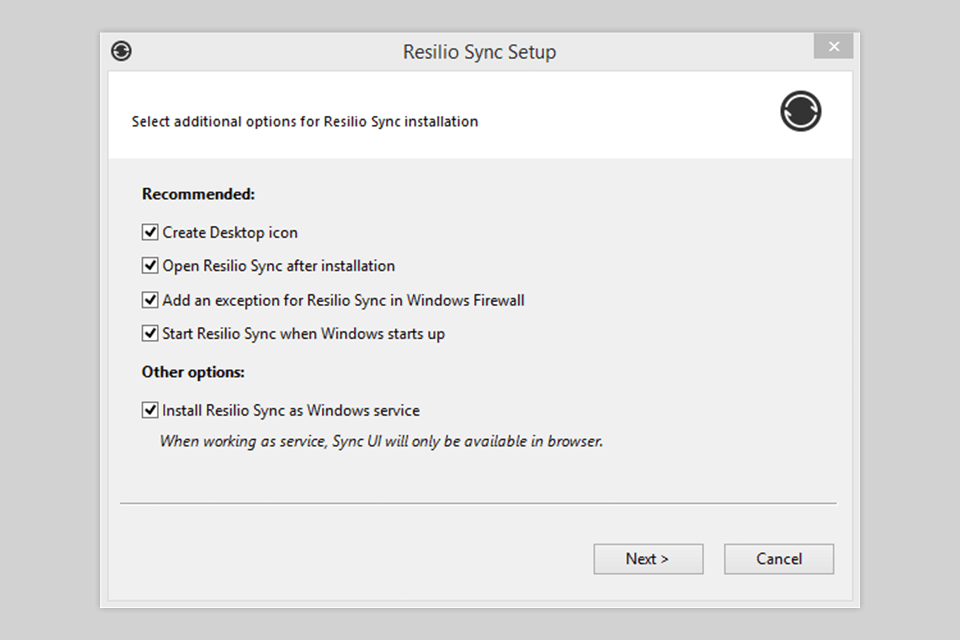
Task: Click the italic note about Sync UI in browser
Action: click(x=381, y=441)
